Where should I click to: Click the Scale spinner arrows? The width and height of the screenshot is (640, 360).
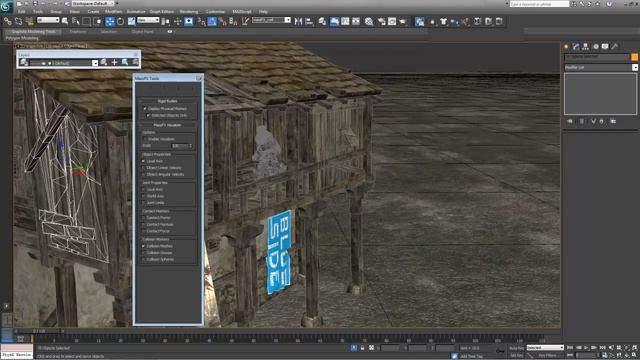191,146
